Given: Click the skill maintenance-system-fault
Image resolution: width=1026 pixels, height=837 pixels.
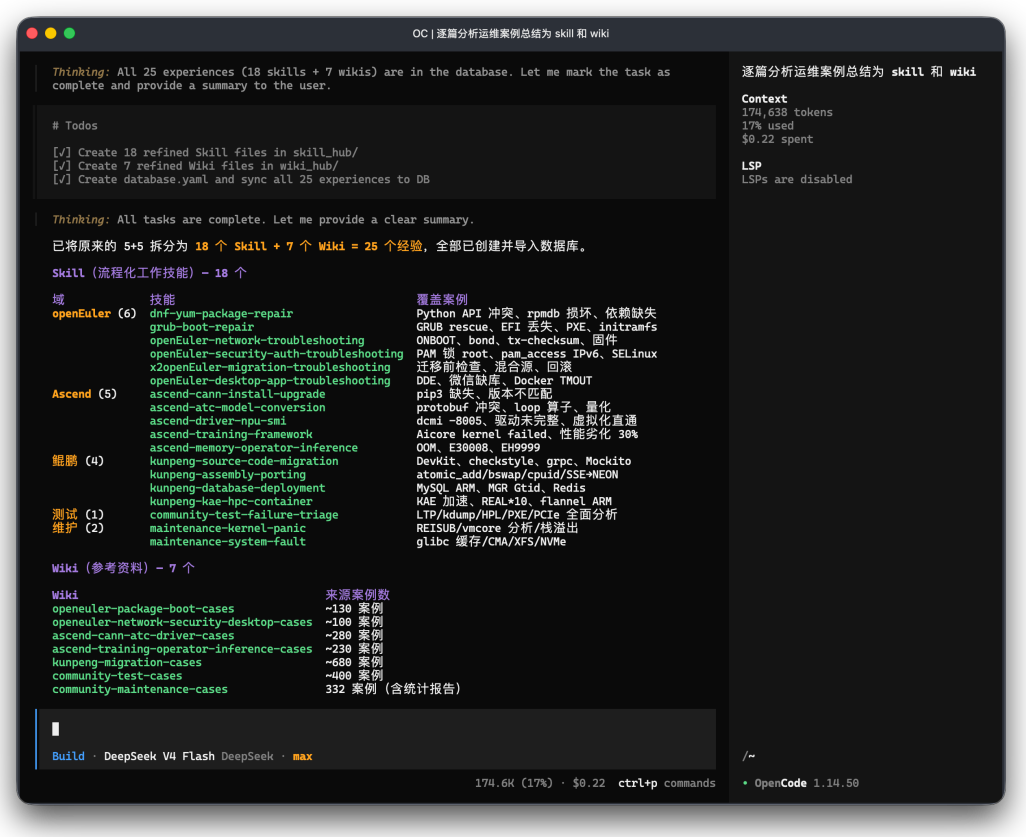Looking at the screenshot, I should click(x=228, y=541).
